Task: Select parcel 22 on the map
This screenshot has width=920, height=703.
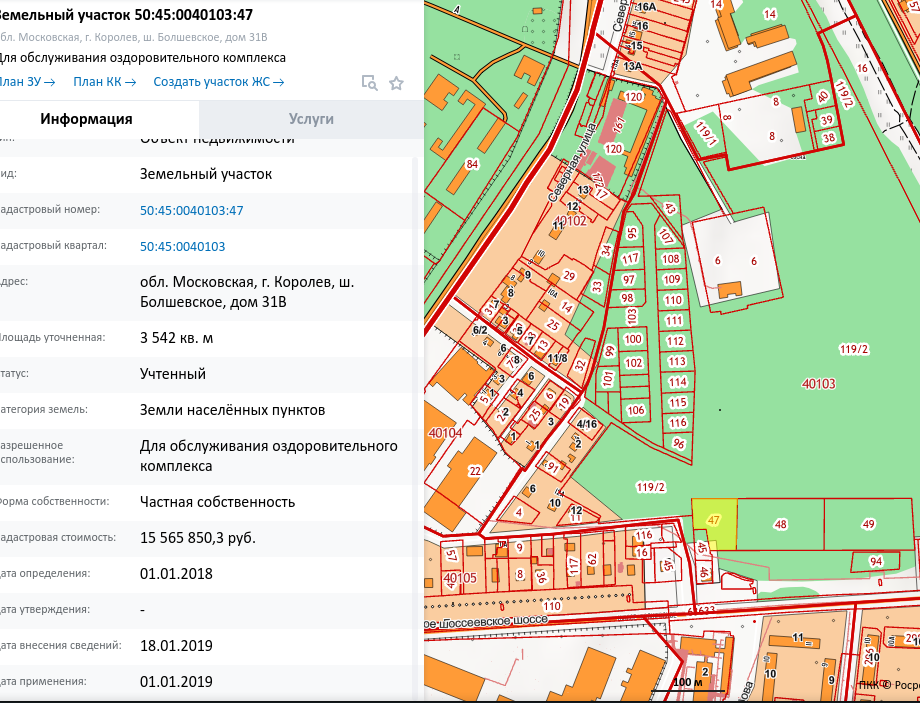Action: [x=475, y=471]
